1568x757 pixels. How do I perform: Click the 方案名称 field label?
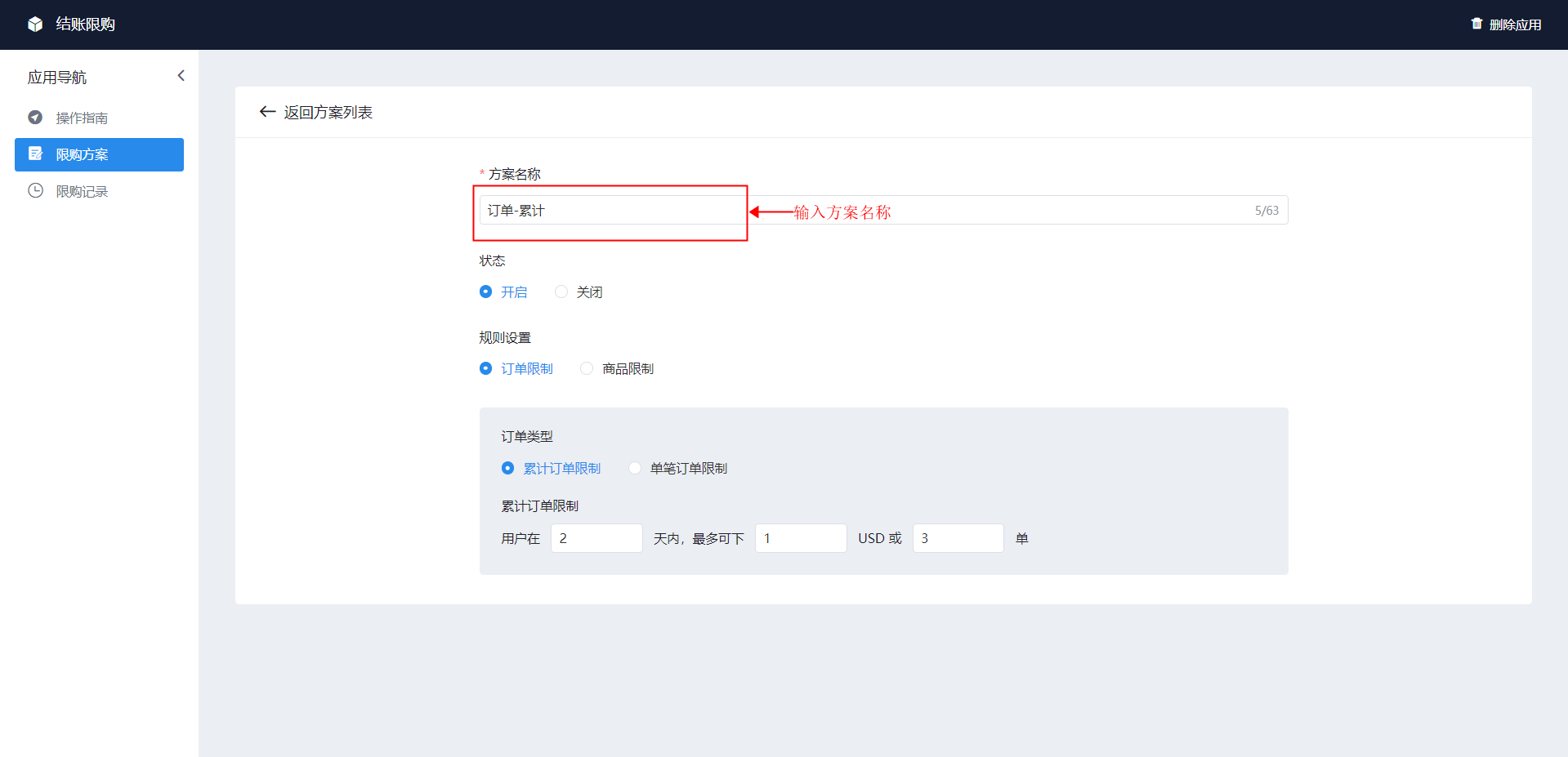click(514, 174)
